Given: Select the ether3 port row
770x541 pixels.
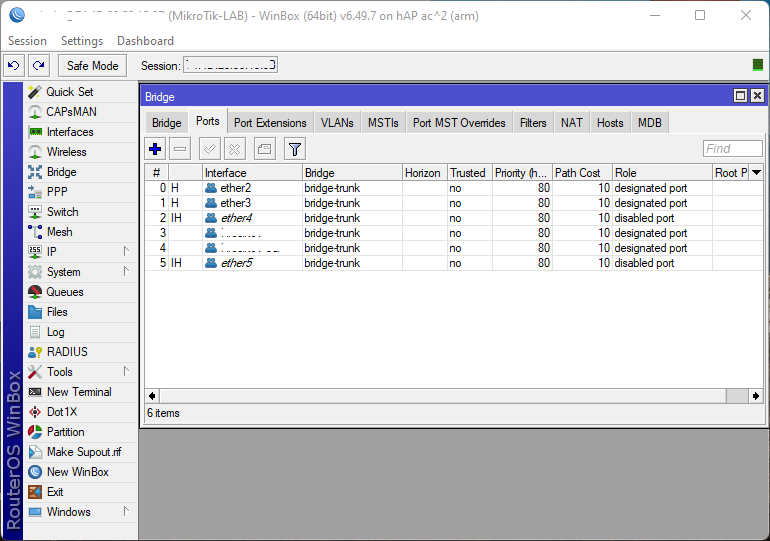Looking at the screenshot, I should 454,203.
